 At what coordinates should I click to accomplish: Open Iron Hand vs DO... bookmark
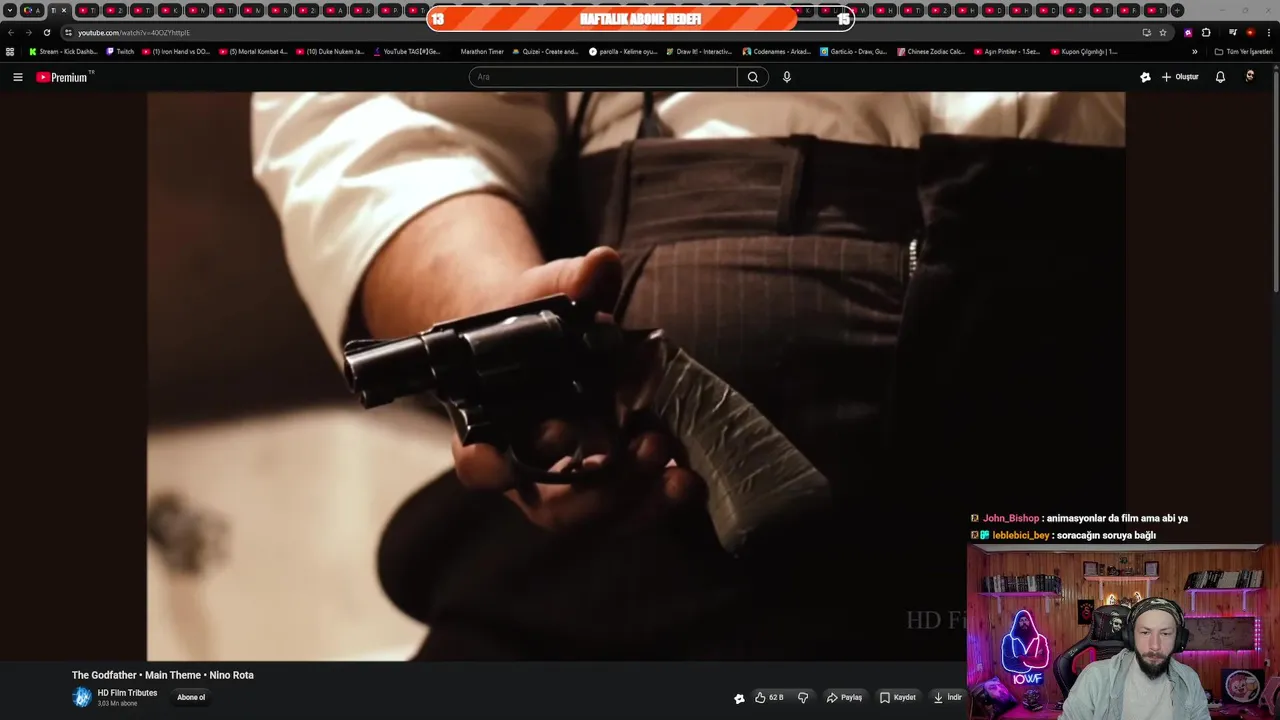[176, 51]
